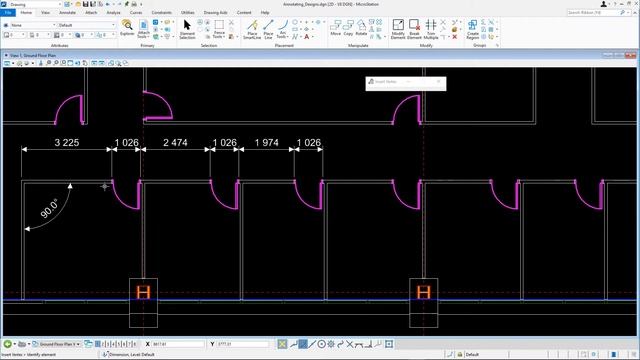Open the active level 'Default' dropdown
Screen dimensions: 640x360
(87, 25)
